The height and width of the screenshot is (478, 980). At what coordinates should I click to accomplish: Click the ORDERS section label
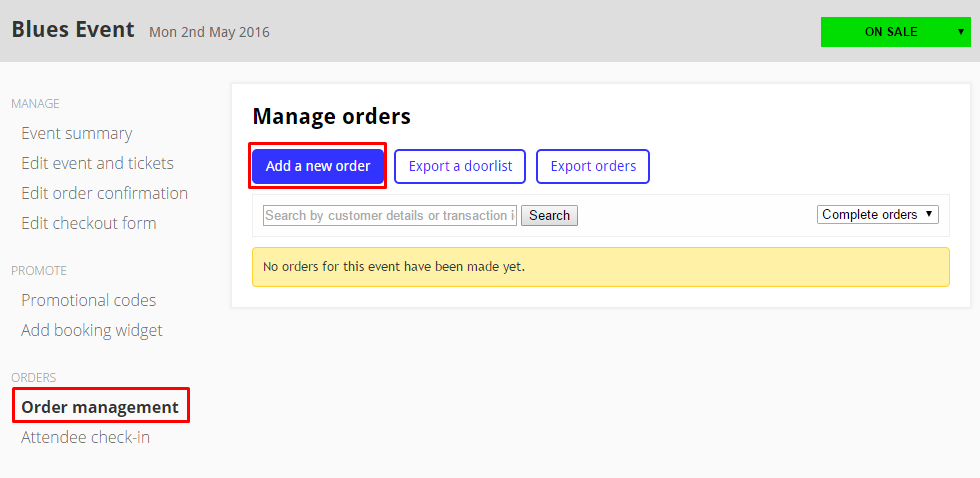click(x=34, y=377)
